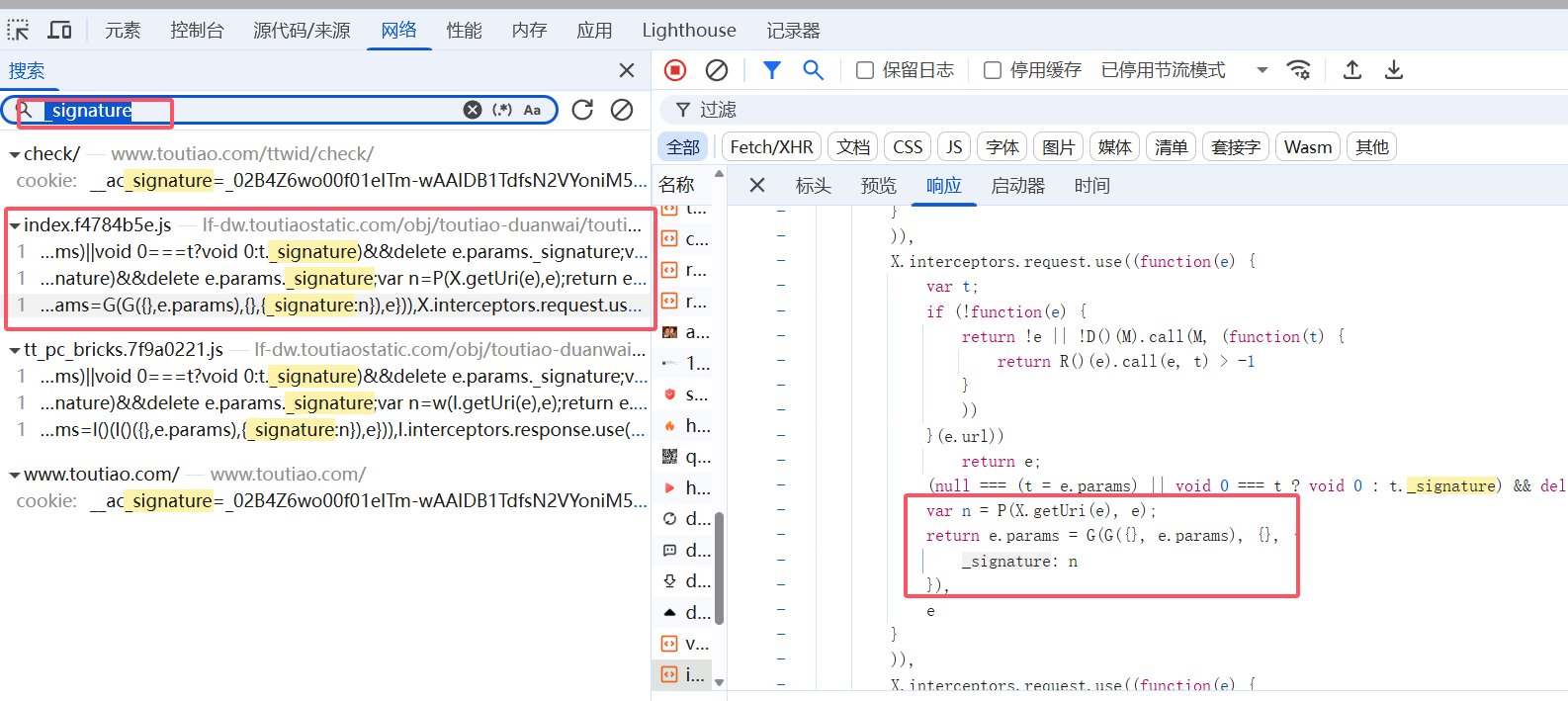This screenshot has height=701, width=1568.
Task: Filter requests by 清单
Action: (1172, 147)
